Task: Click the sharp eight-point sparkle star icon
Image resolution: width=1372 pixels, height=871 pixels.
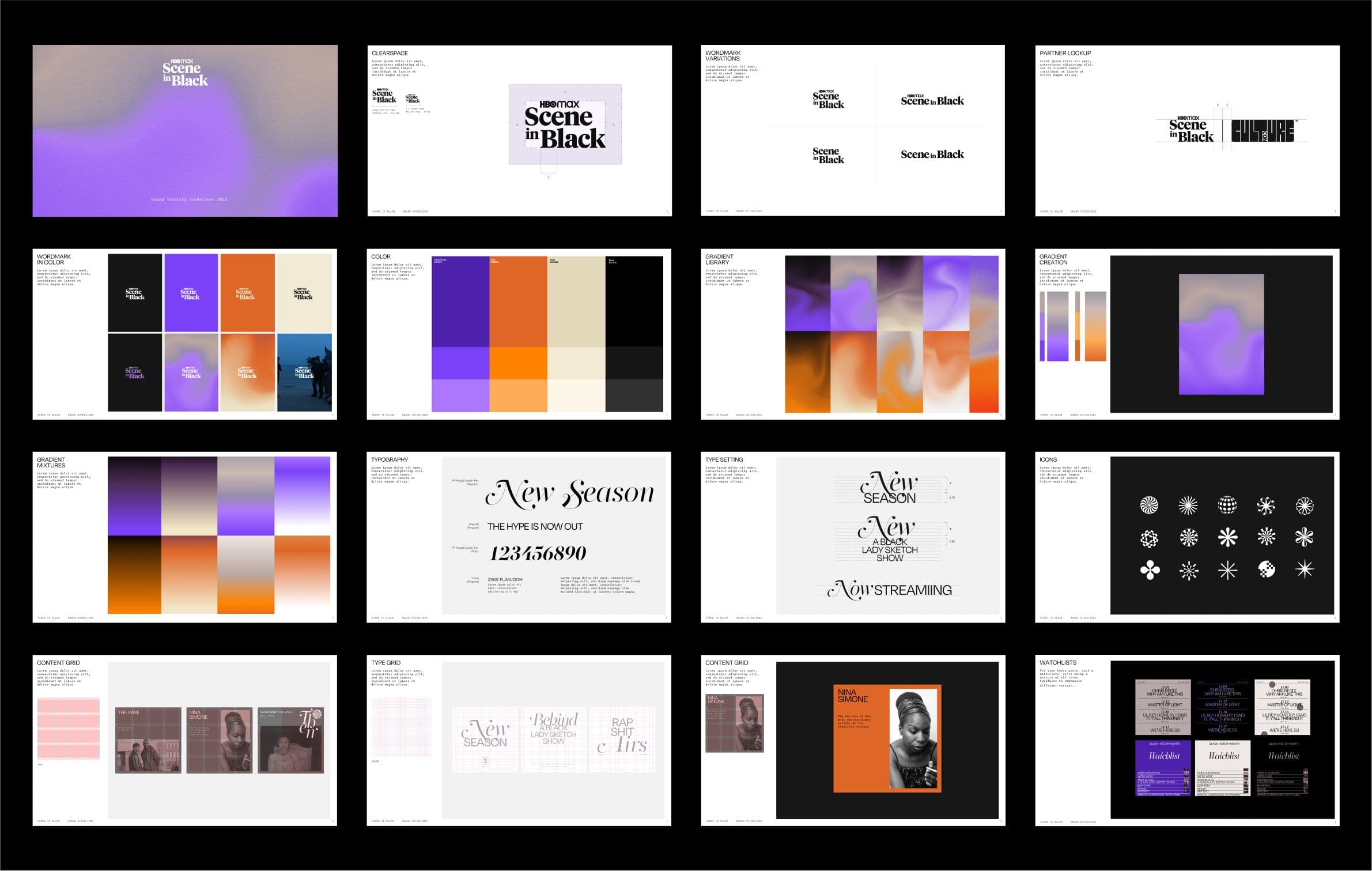Action: (1304, 570)
